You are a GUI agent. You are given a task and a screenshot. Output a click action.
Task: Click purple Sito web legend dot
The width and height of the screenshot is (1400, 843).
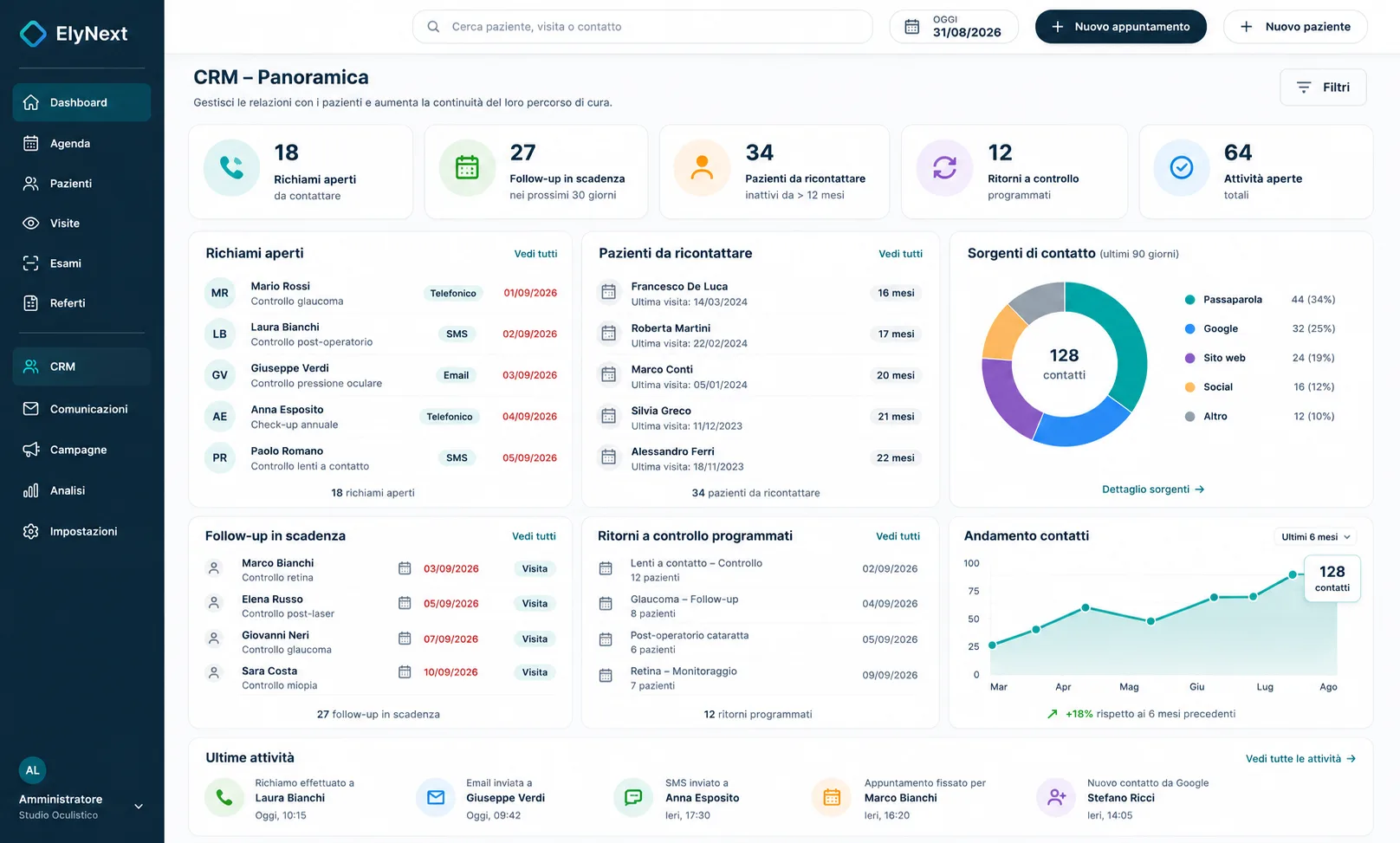[1189, 358]
